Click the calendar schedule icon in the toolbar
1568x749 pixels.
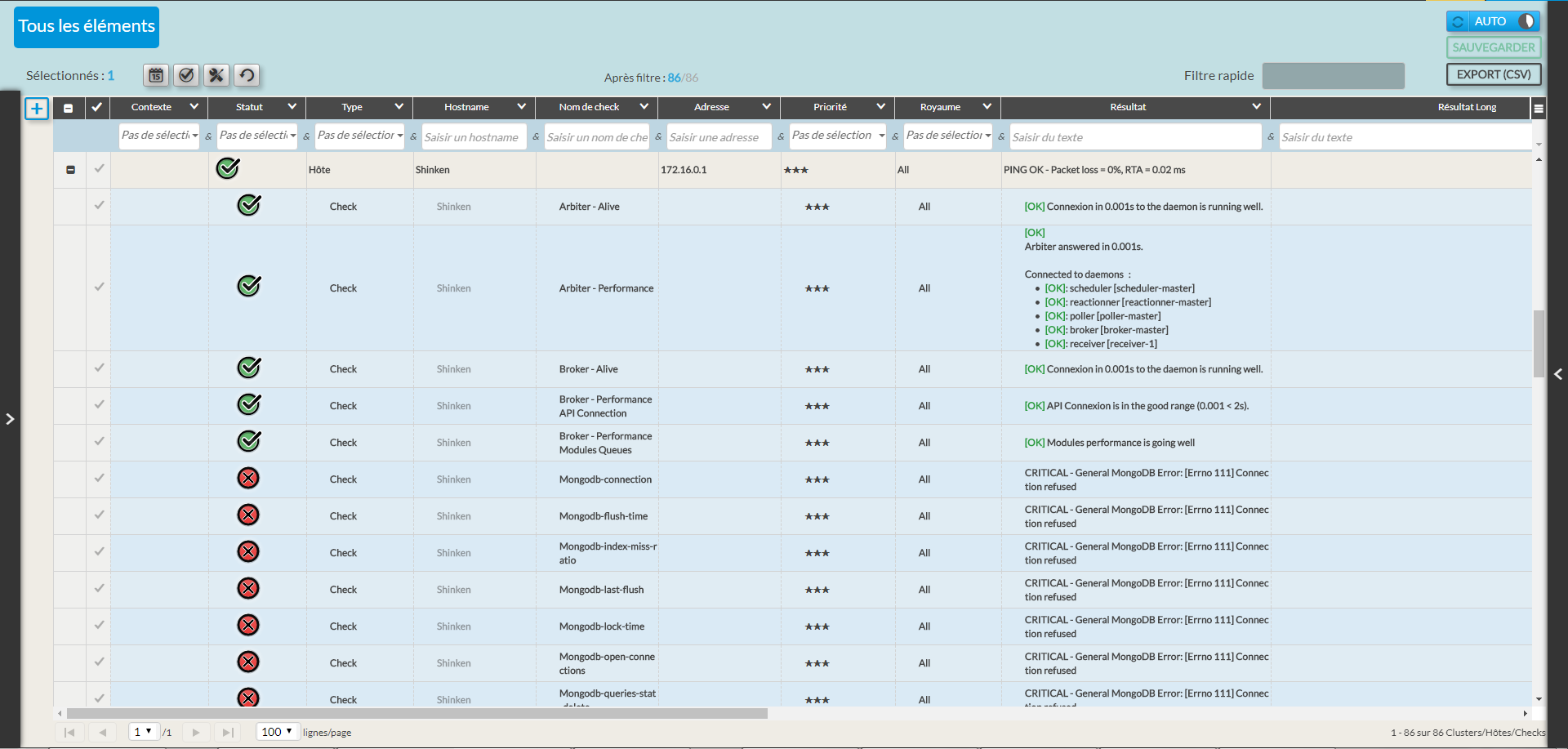[x=156, y=75]
